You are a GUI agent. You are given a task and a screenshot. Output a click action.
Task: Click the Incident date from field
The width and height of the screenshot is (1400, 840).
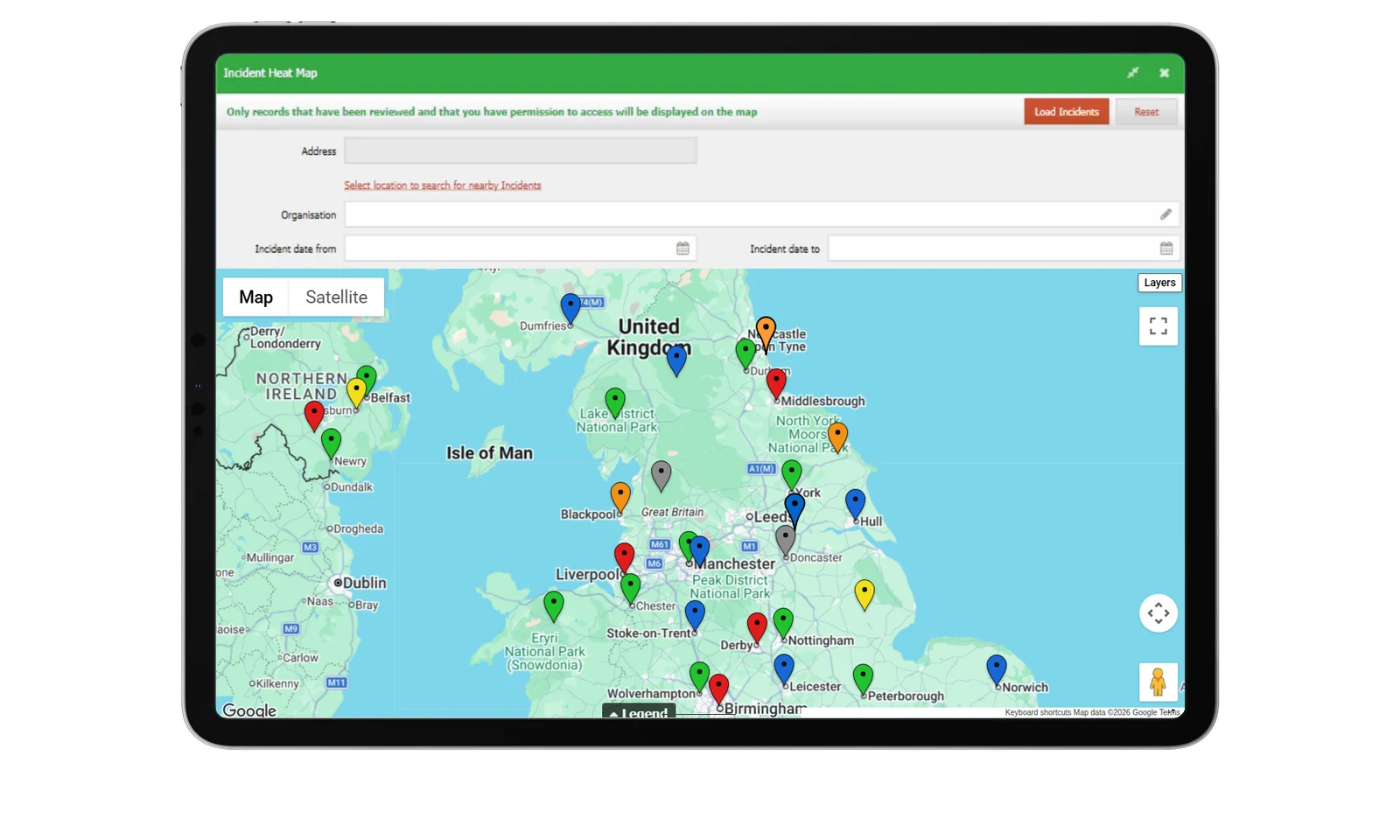coord(521,248)
